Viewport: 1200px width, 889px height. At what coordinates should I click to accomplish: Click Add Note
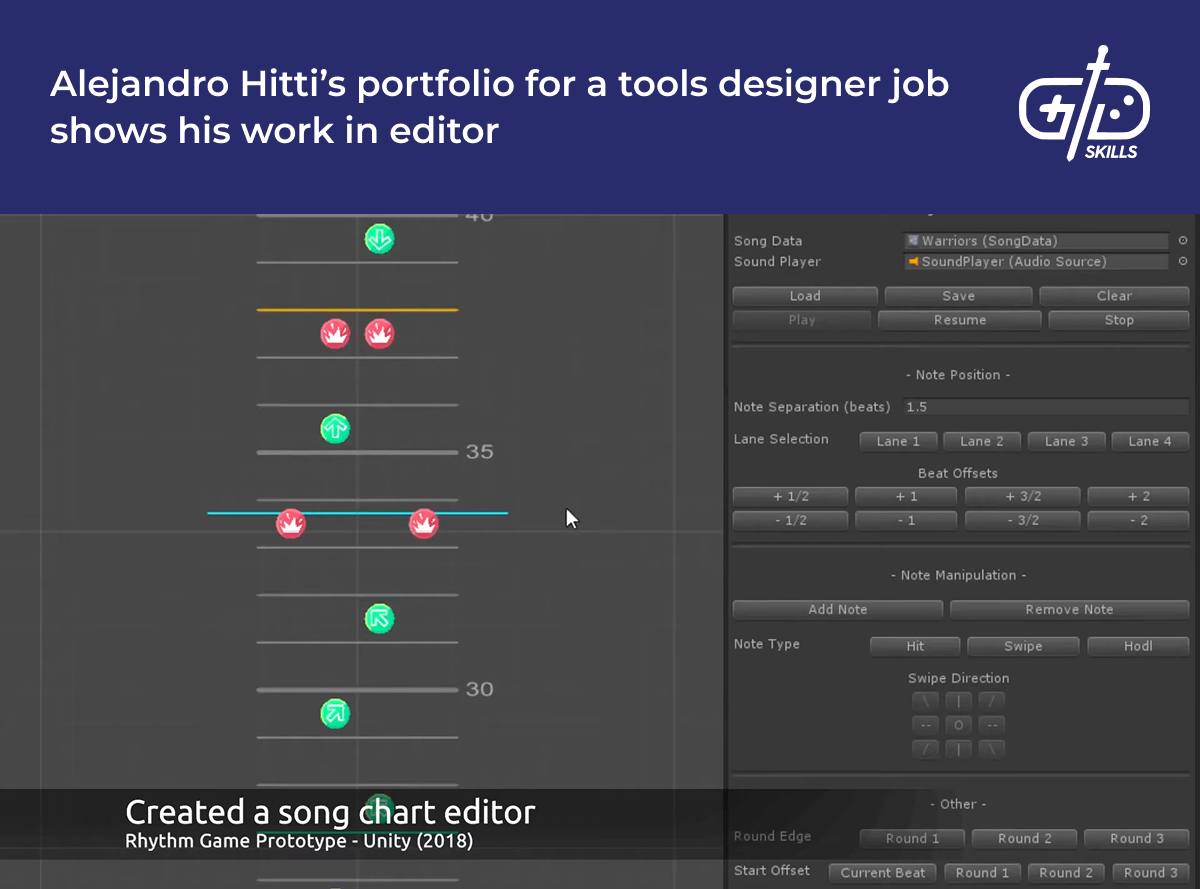[837, 609]
